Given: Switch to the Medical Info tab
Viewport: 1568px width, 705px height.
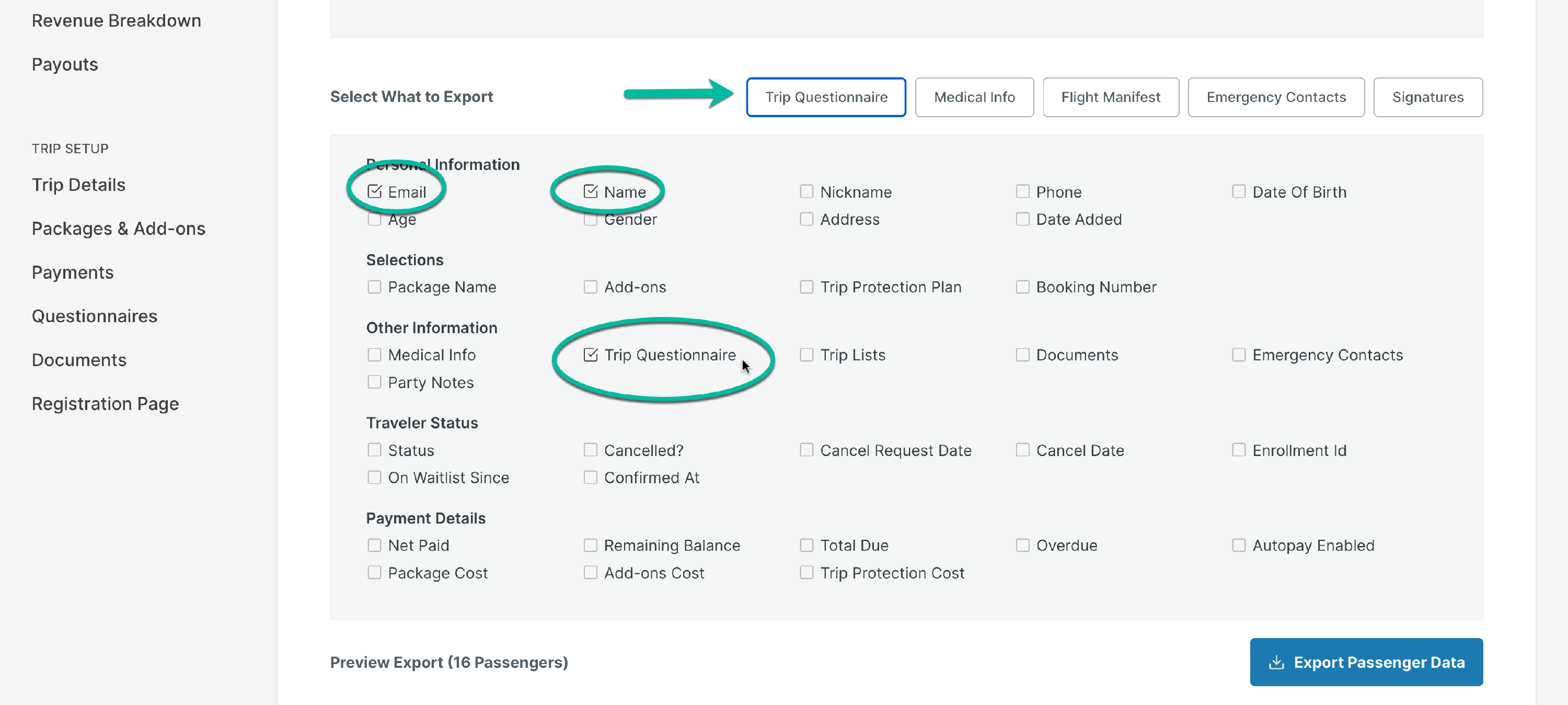Looking at the screenshot, I should pos(974,97).
